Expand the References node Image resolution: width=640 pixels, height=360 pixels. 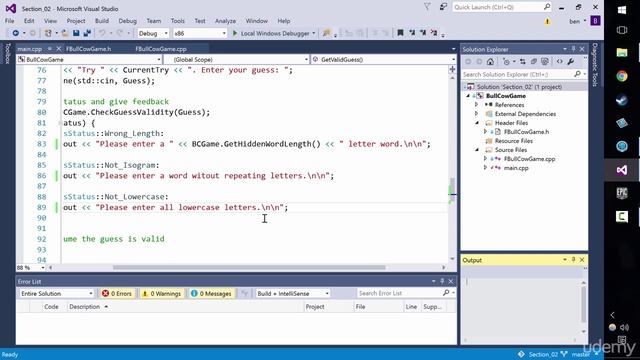476,105
